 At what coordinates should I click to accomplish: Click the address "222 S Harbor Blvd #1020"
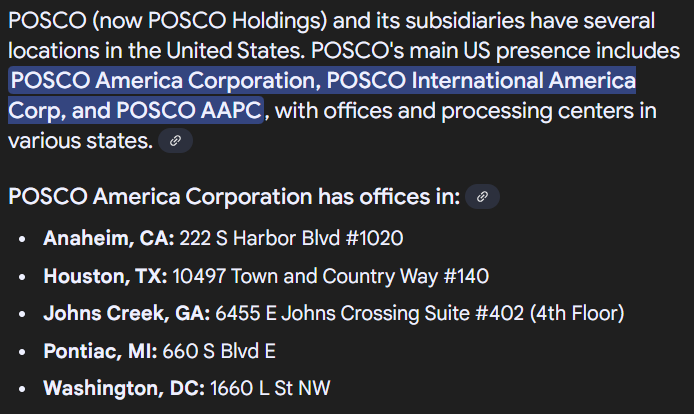click(292, 238)
